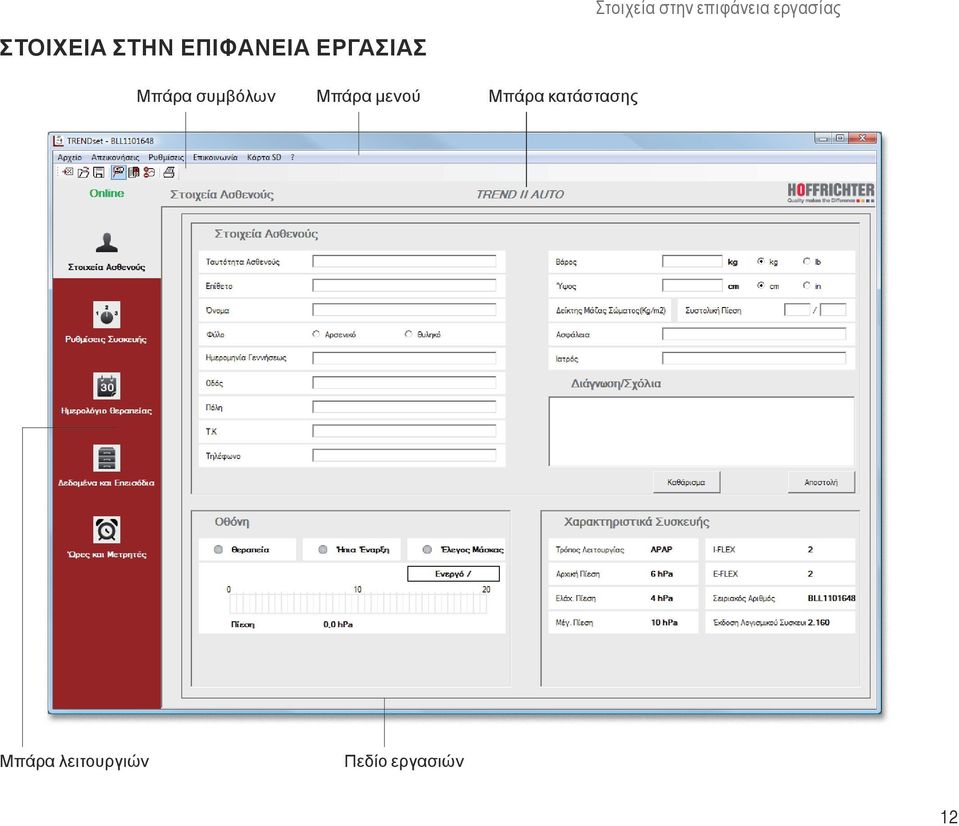Click the Ημερομηνία Γεννήσεως input field
The width and height of the screenshot is (959, 826).
[x=404, y=358]
